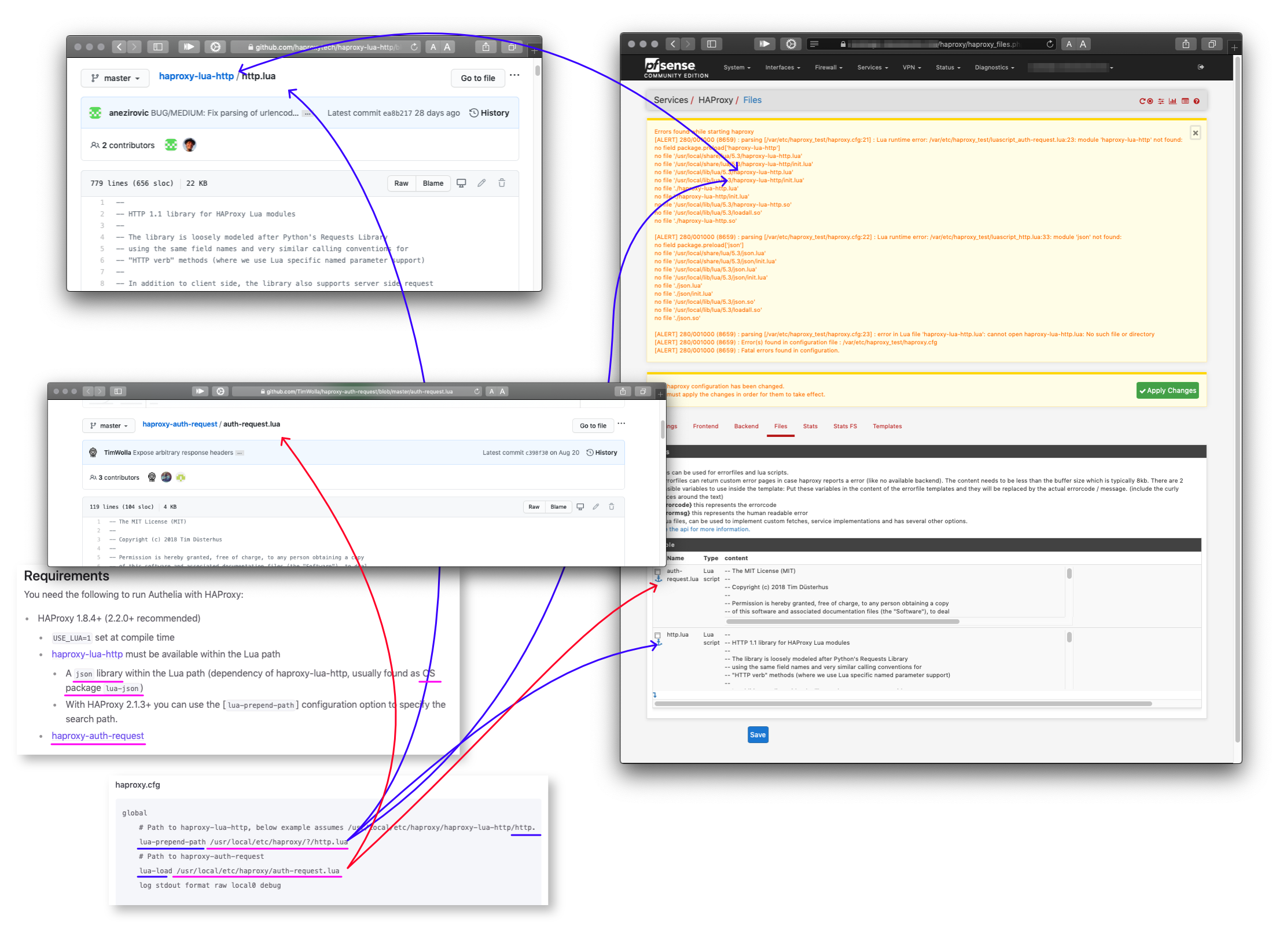This screenshot has width=1287, height=952.
Task: Click reload icon in auth-request.lua browser window
Action: (x=477, y=391)
